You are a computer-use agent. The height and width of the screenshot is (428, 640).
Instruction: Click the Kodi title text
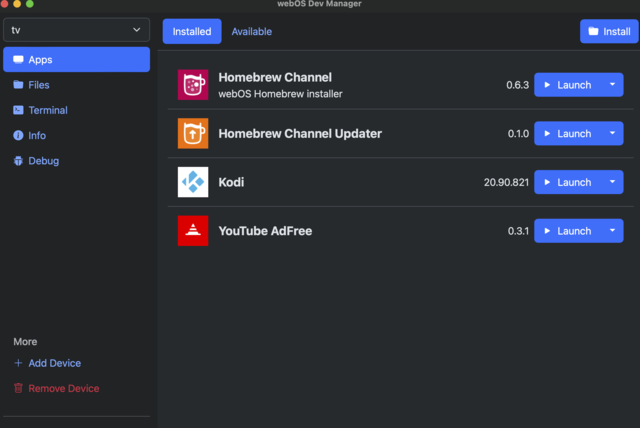231,182
